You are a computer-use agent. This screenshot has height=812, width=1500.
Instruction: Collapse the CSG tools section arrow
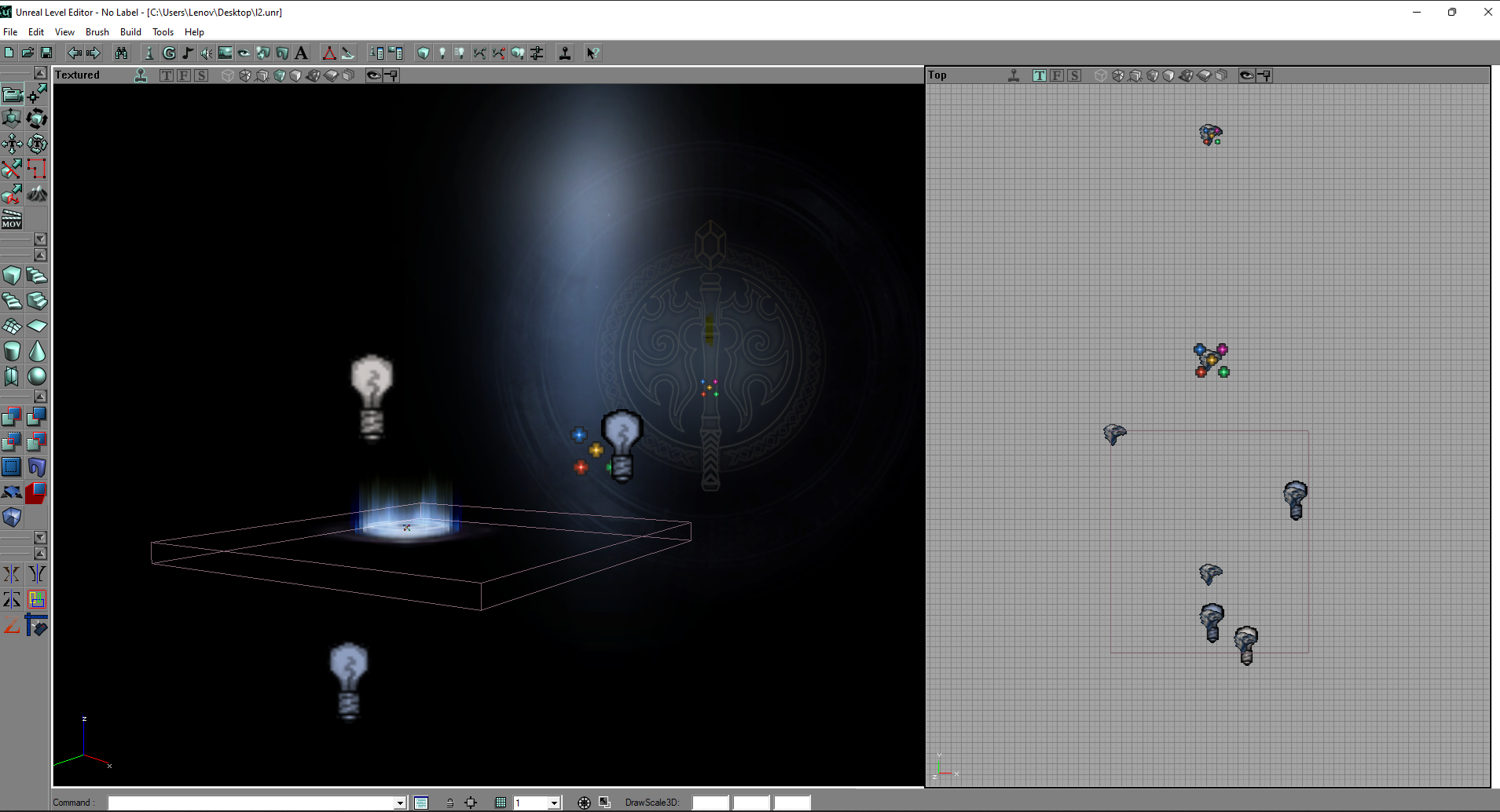40,396
